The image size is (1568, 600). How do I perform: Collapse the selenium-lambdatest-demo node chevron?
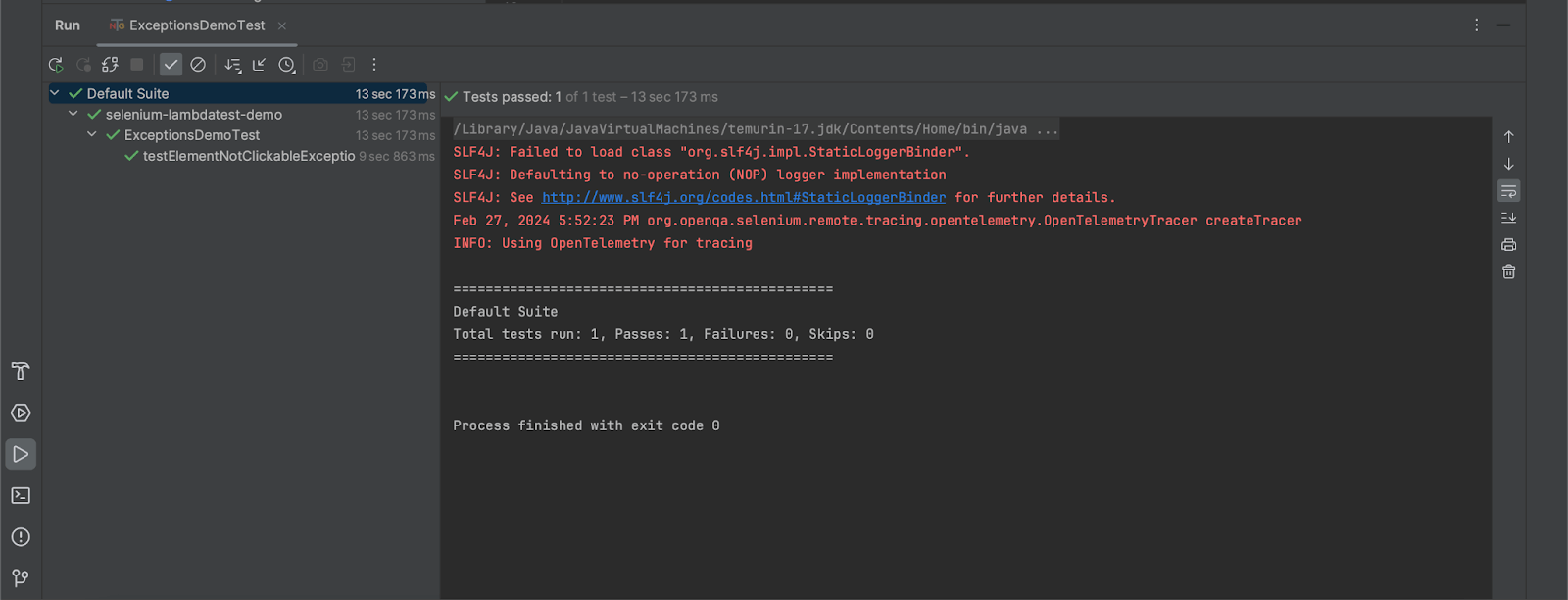point(73,114)
